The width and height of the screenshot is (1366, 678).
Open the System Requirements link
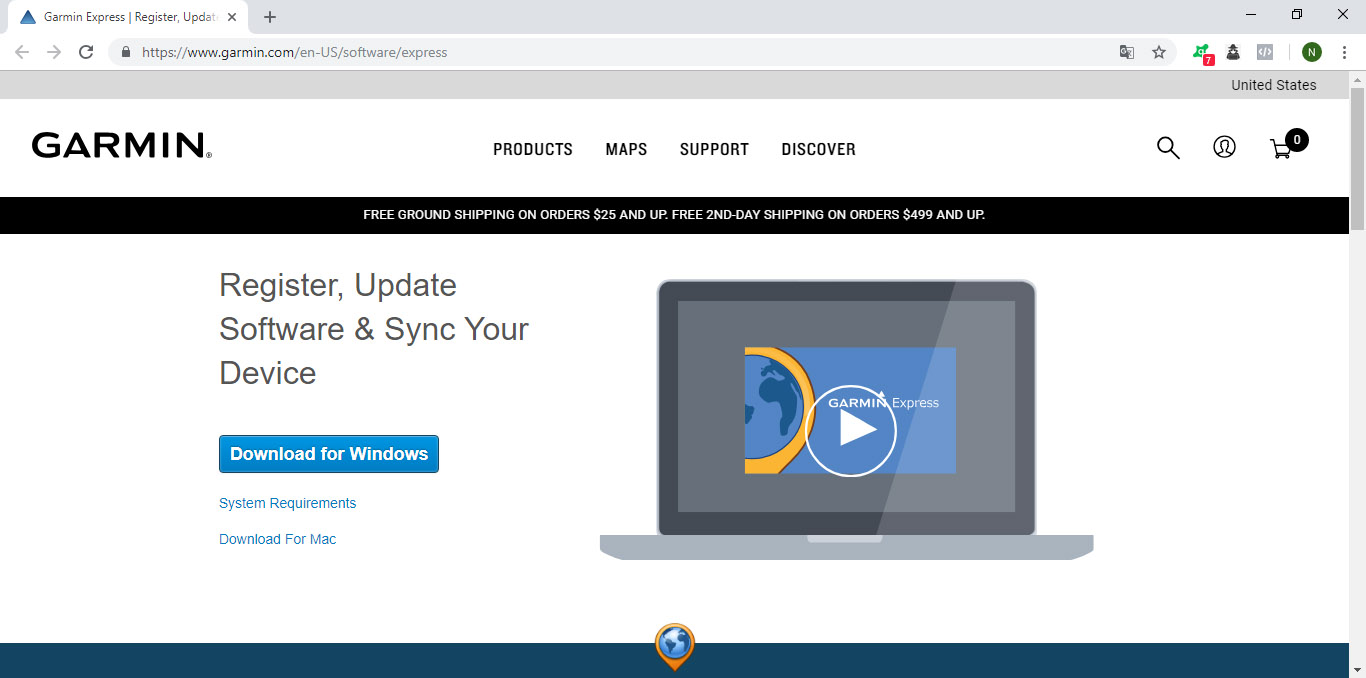287,503
